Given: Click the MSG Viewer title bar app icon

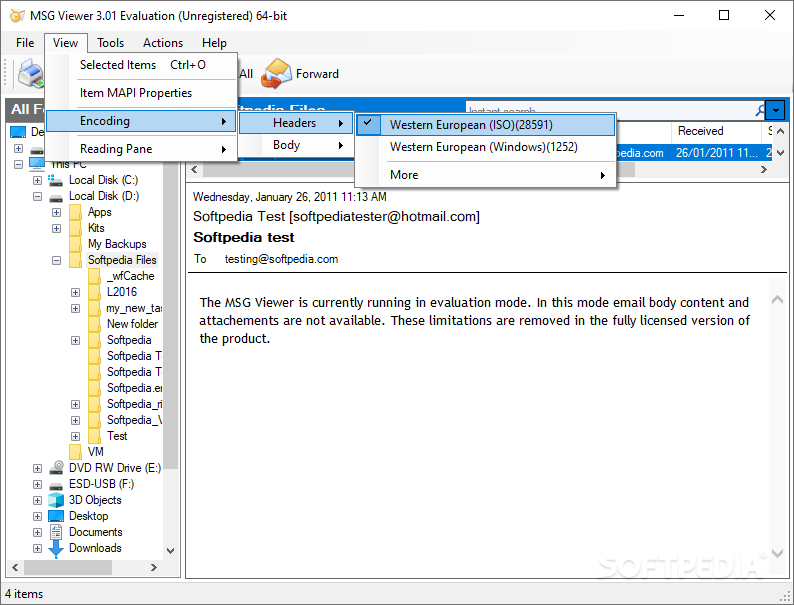Looking at the screenshot, I should click(17, 16).
